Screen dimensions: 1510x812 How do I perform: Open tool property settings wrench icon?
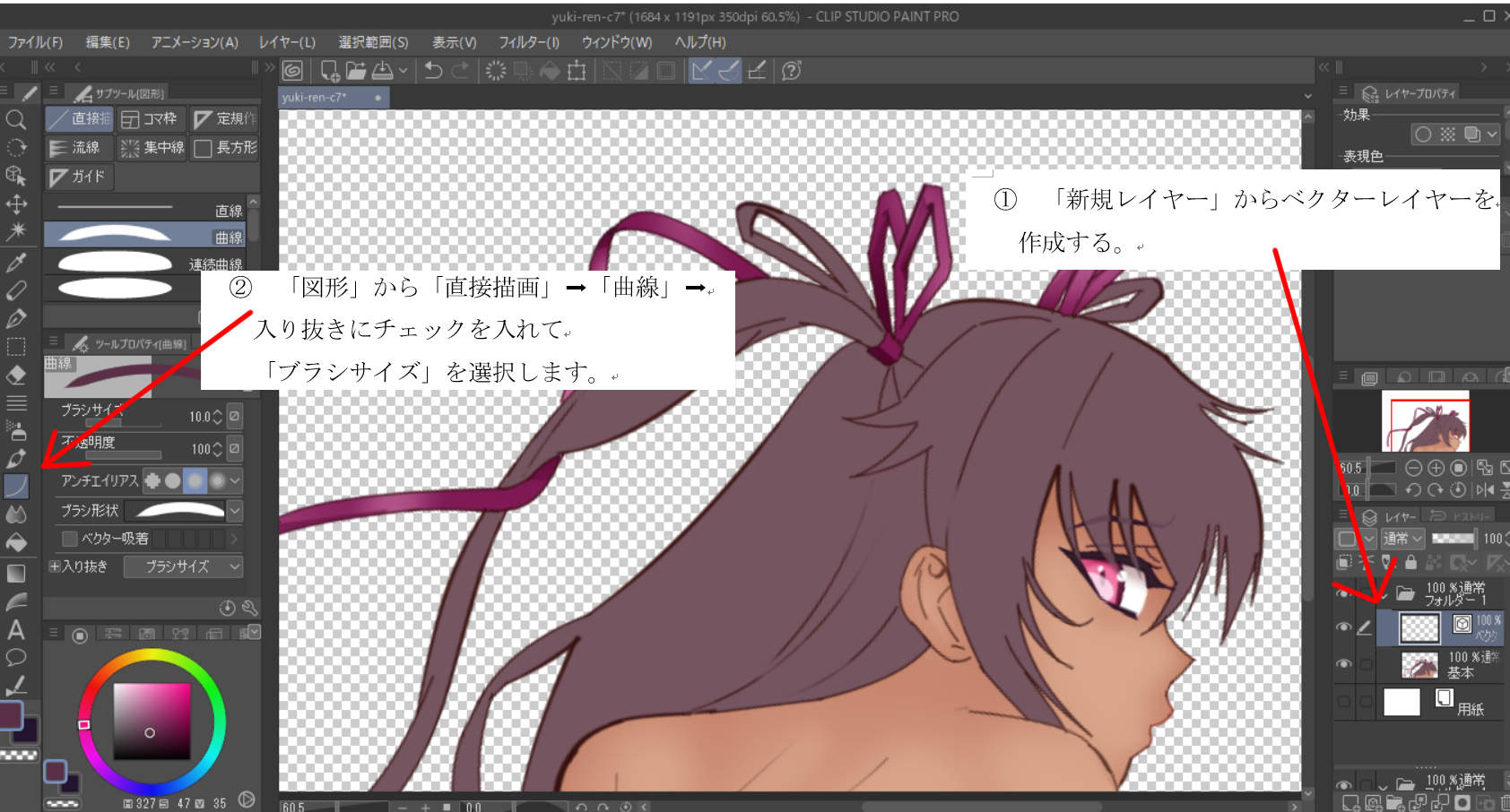click(x=249, y=608)
